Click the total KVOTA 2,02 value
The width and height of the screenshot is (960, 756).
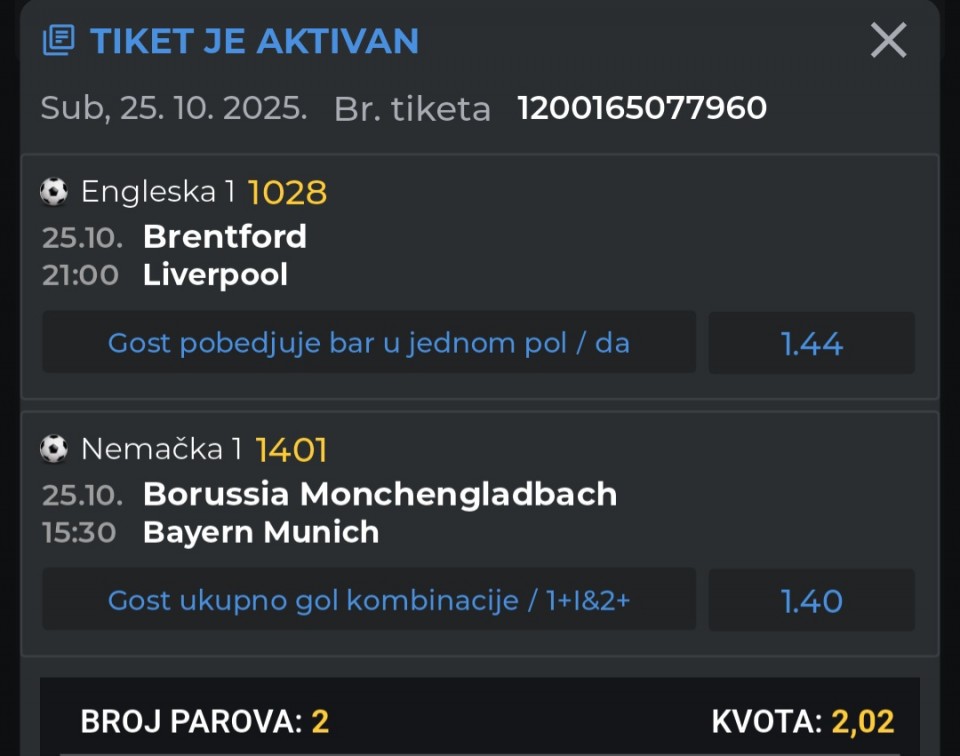pos(862,721)
